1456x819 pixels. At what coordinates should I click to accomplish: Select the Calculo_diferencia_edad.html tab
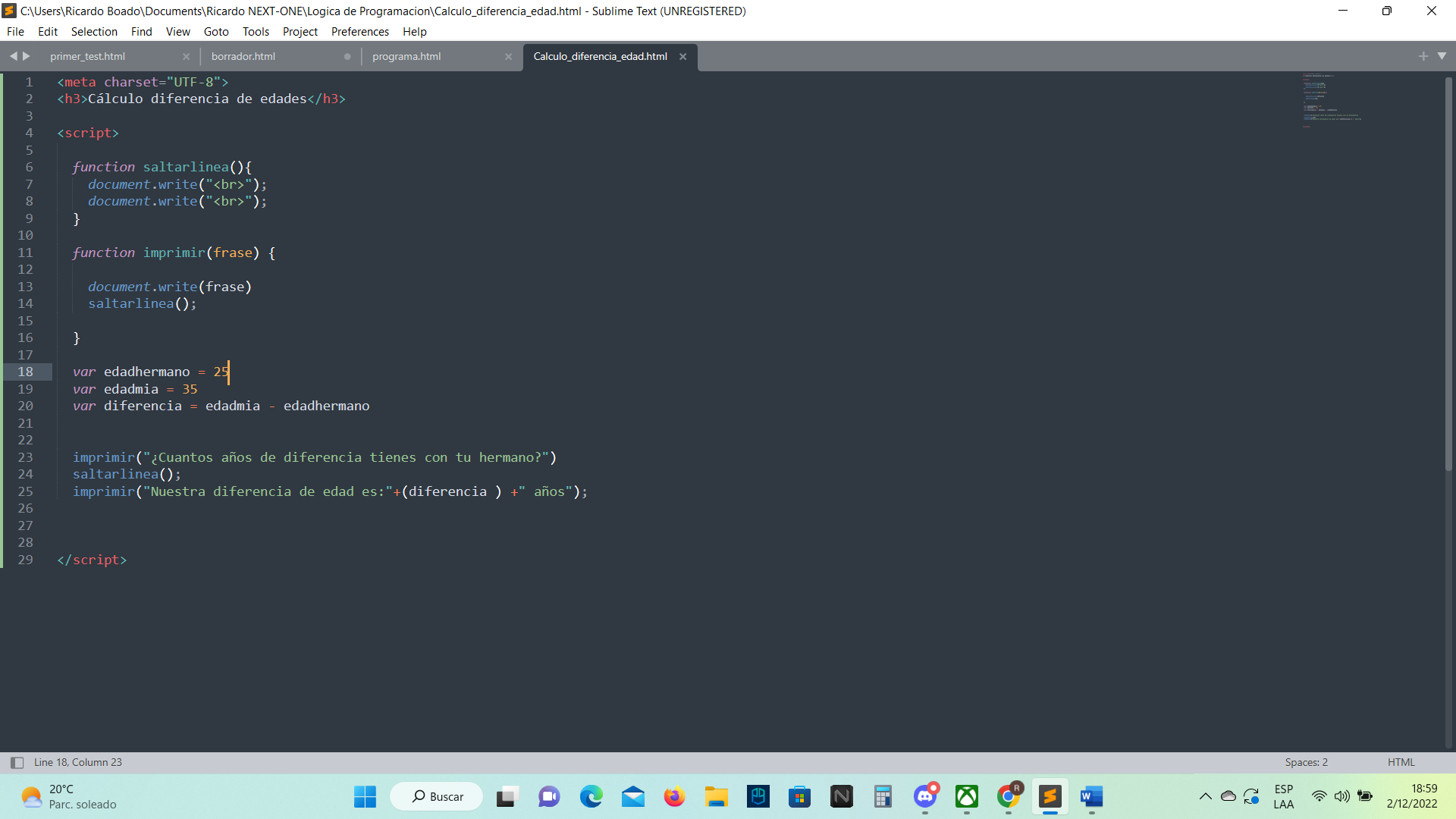point(600,57)
